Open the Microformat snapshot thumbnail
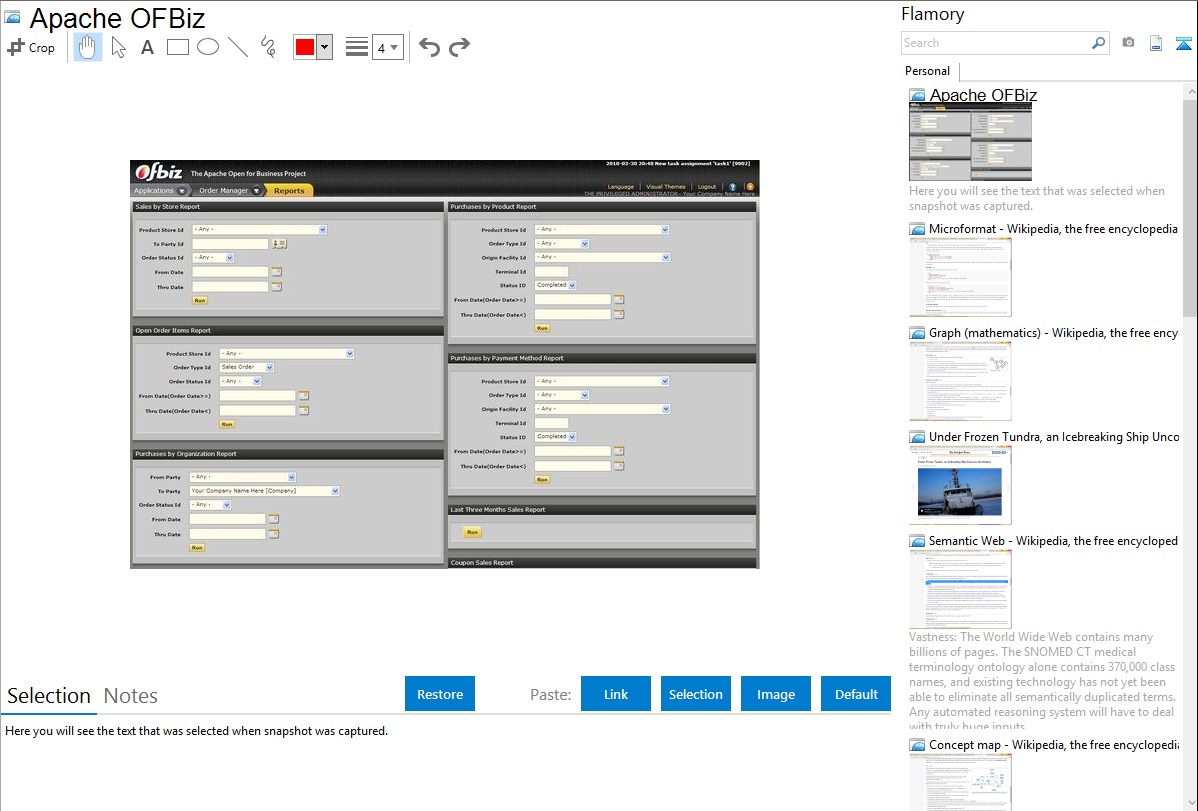1198x811 pixels. [x=960, y=277]
